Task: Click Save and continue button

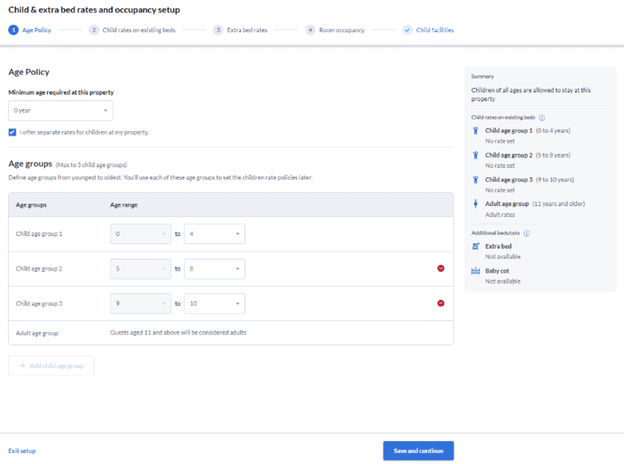Action: [x=418, y=451]
